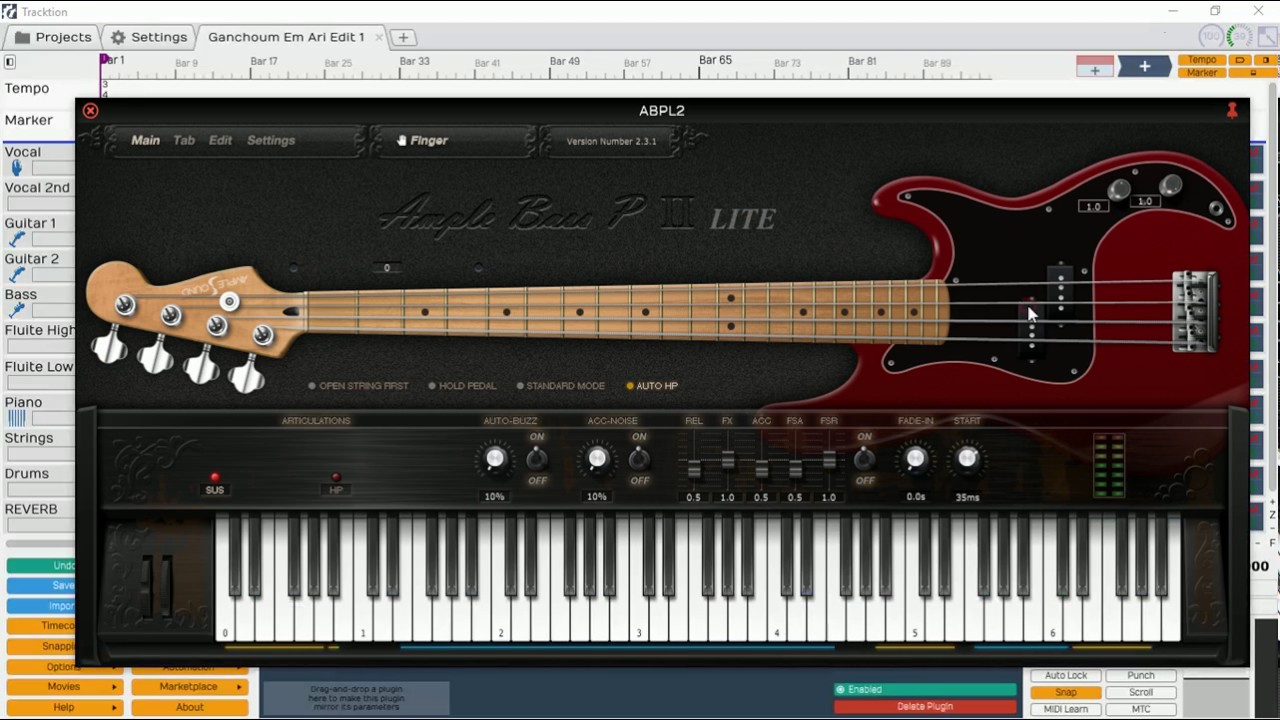
Task: Click the pink add clip plus button
Action: (x=1095, y=67)
